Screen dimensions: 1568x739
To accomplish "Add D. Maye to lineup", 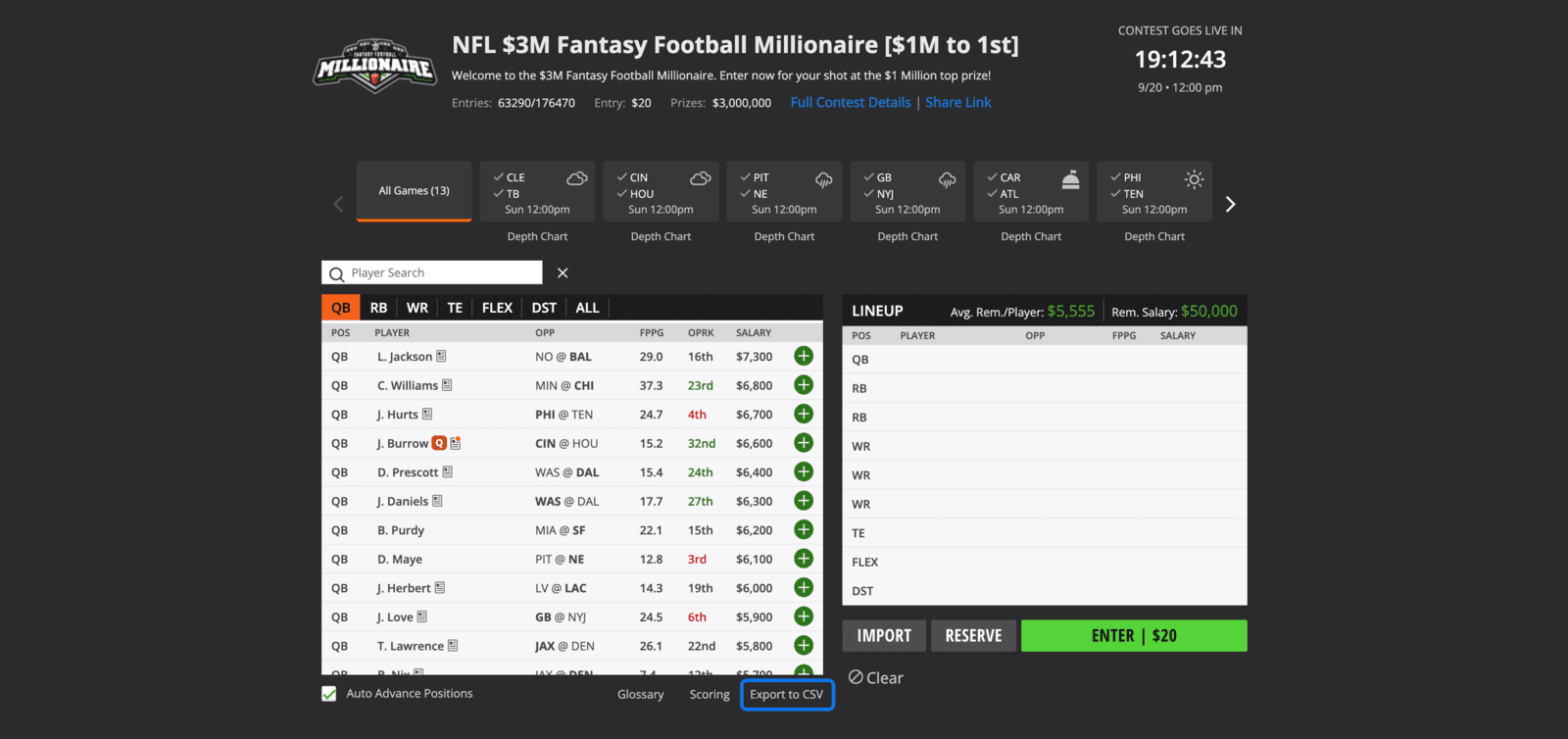I will click(804, 559).
